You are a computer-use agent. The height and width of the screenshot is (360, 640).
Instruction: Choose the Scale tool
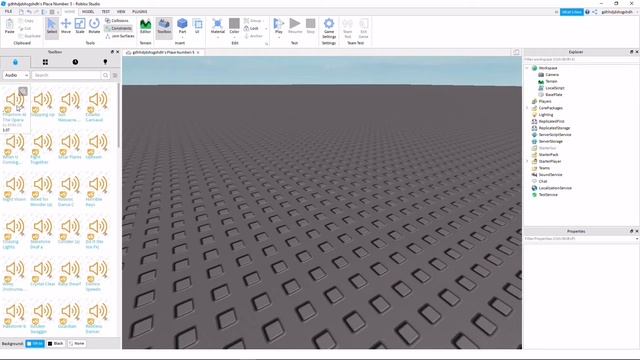click(80, 27)
